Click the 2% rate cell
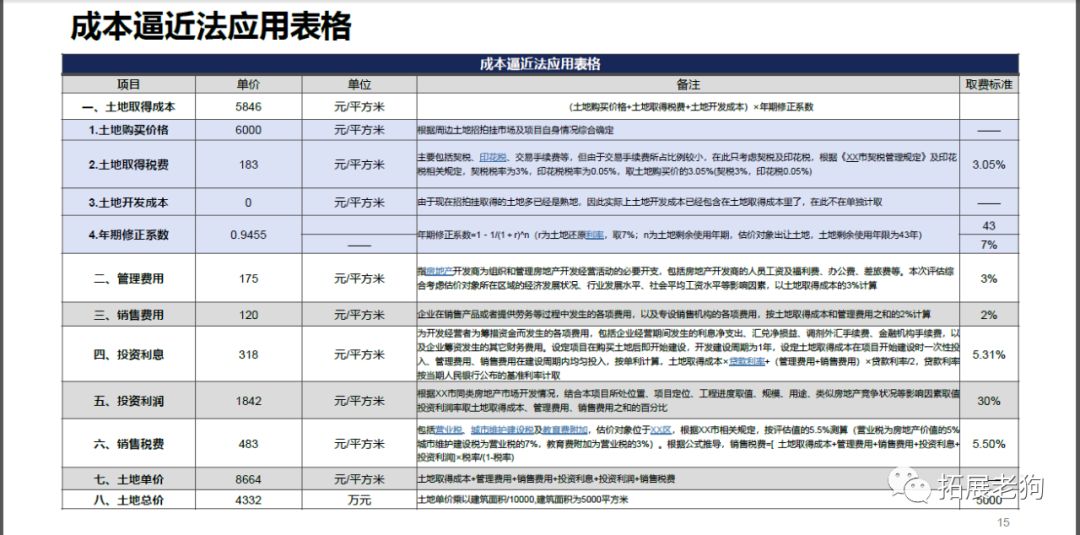The height and width of the screenshot is (535, 1080). [988, 315]
